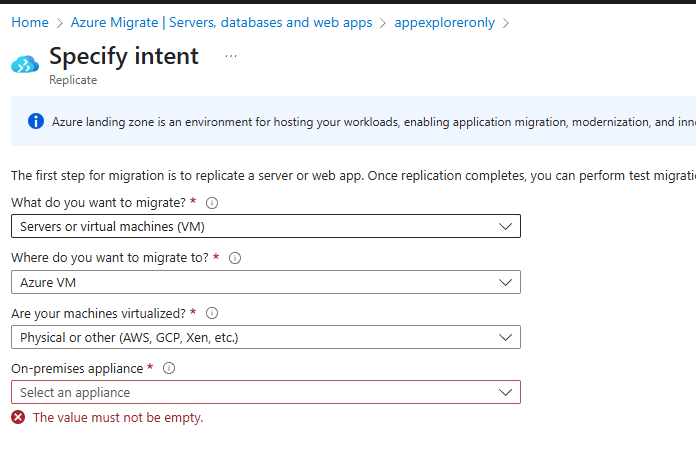The height and width of the screenshot is (455, 696).
Task: Click the Azure landing zone banner text
Action: pyautogui.click(x=374, y=122)
